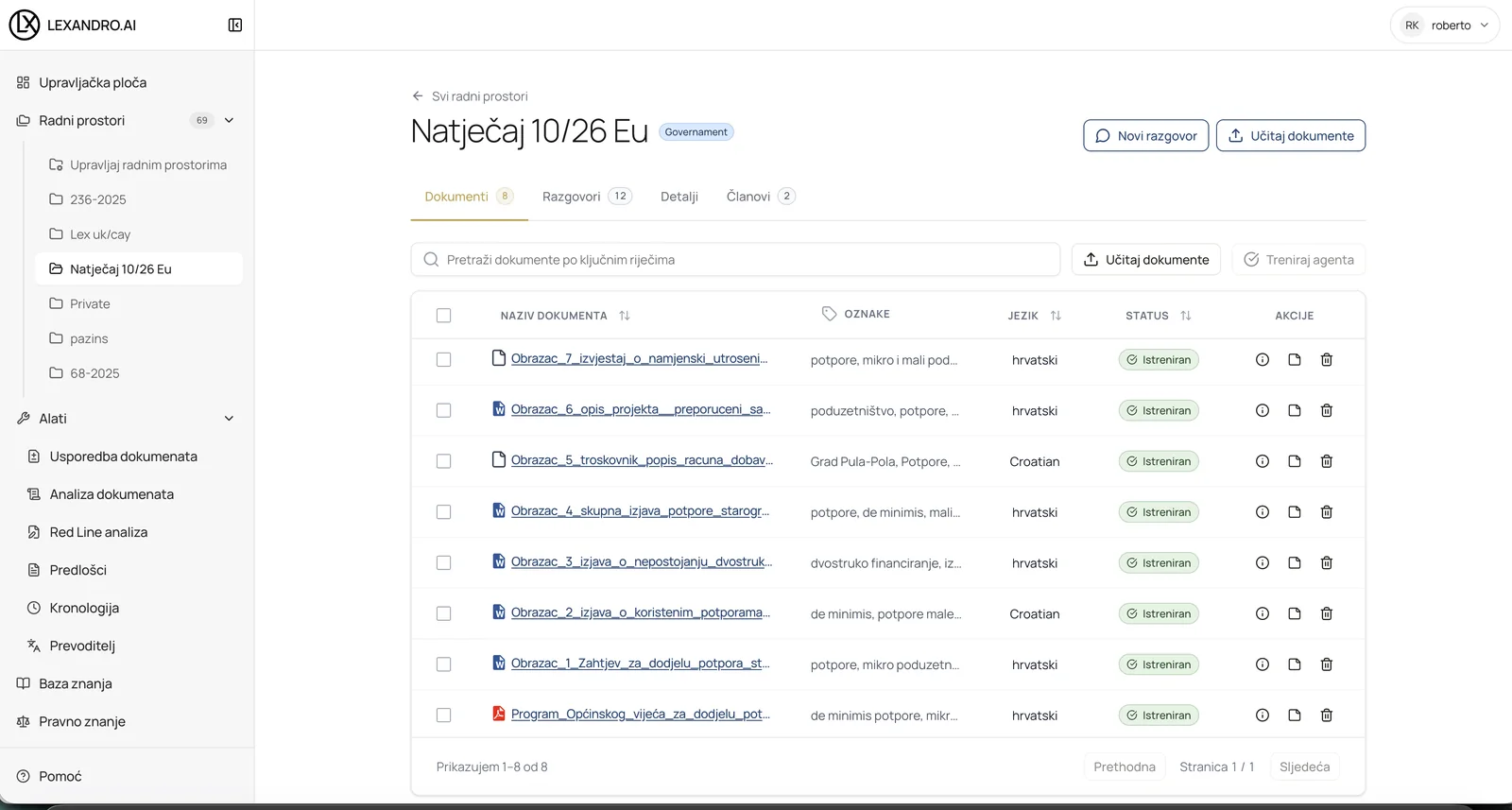Focus the document keyword search field
The width and height of the screenshot is (1512, 810).
tap(735, 260)
